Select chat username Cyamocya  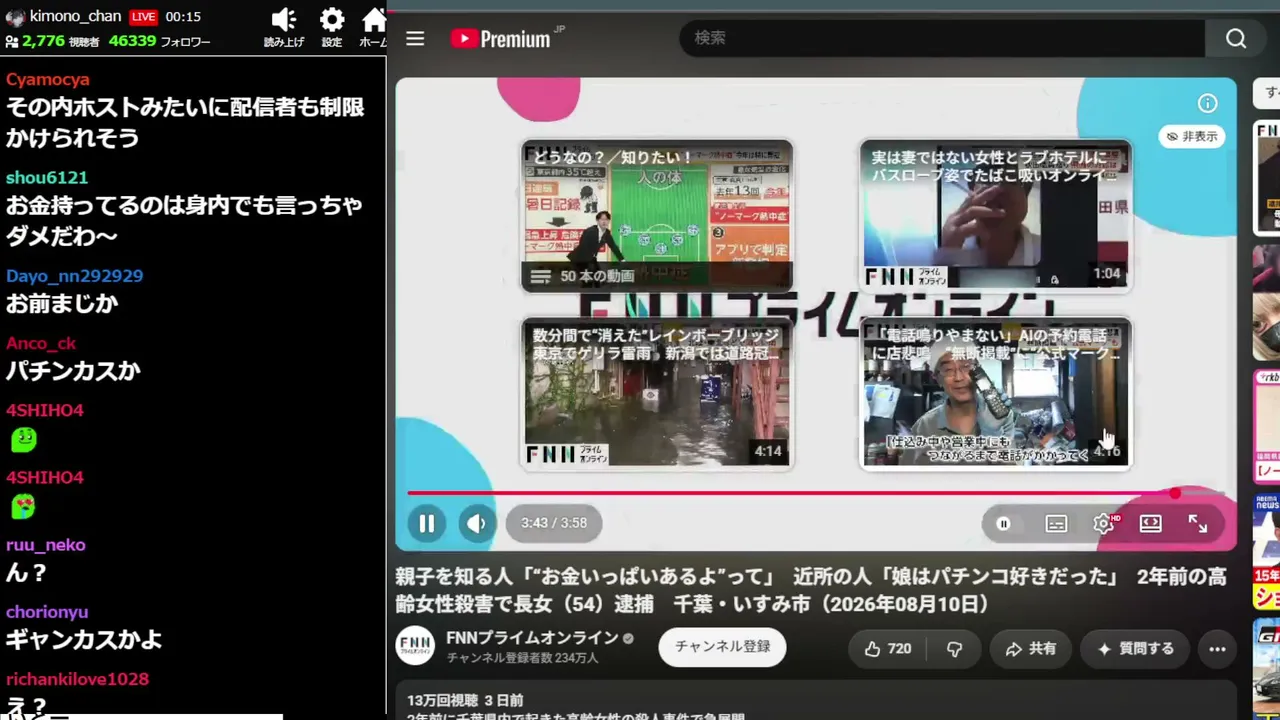[x=48, y=79]
